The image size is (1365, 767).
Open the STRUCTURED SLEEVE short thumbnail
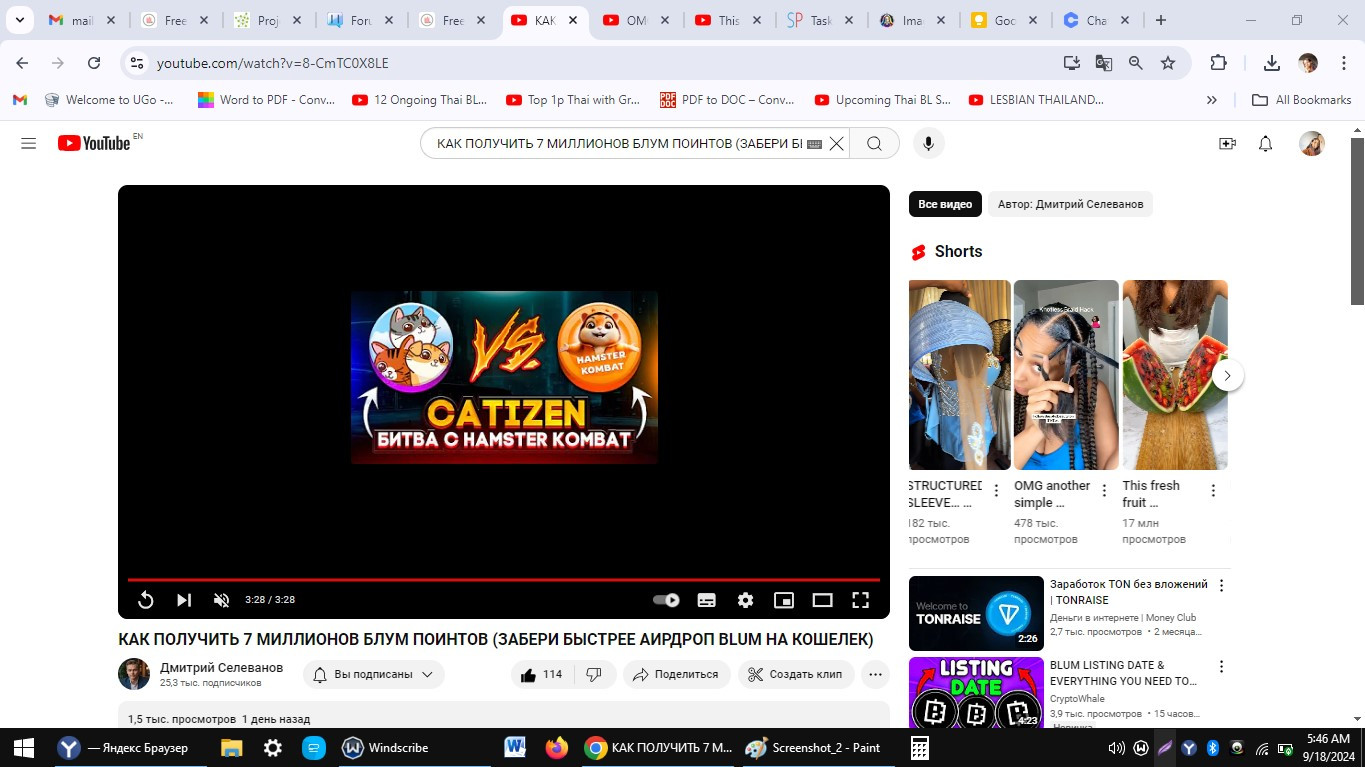point(959,375)
